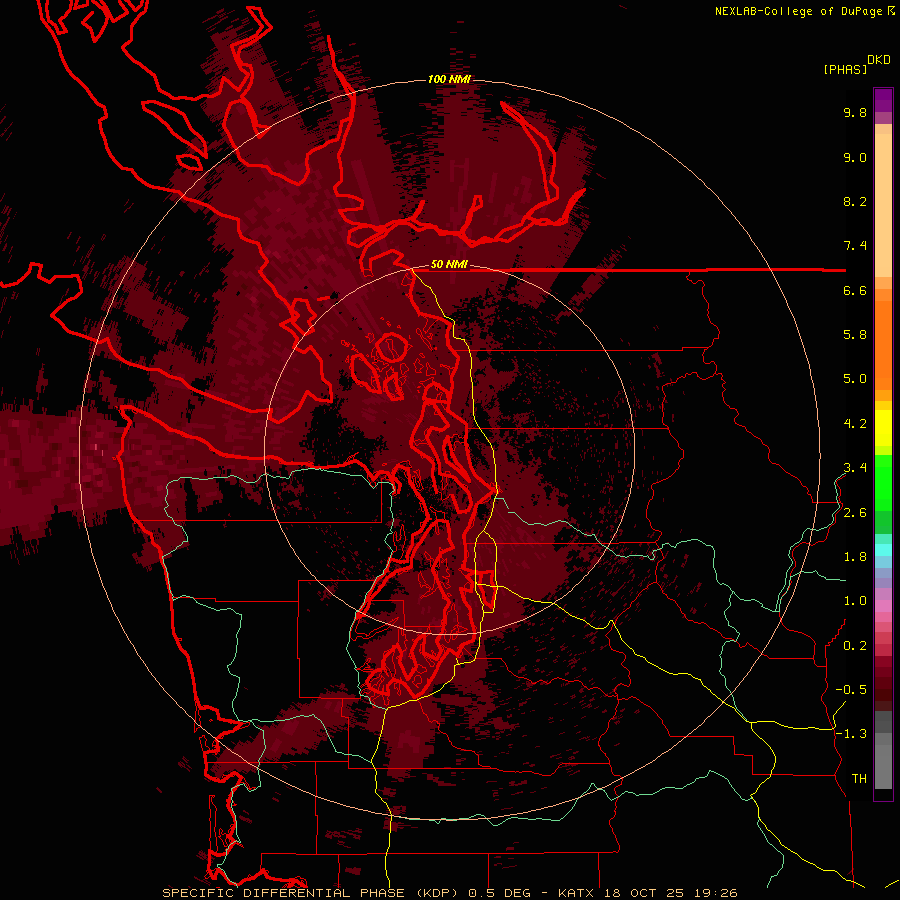
Task: Click the 1.8 scale value
Action: point(855,557)
